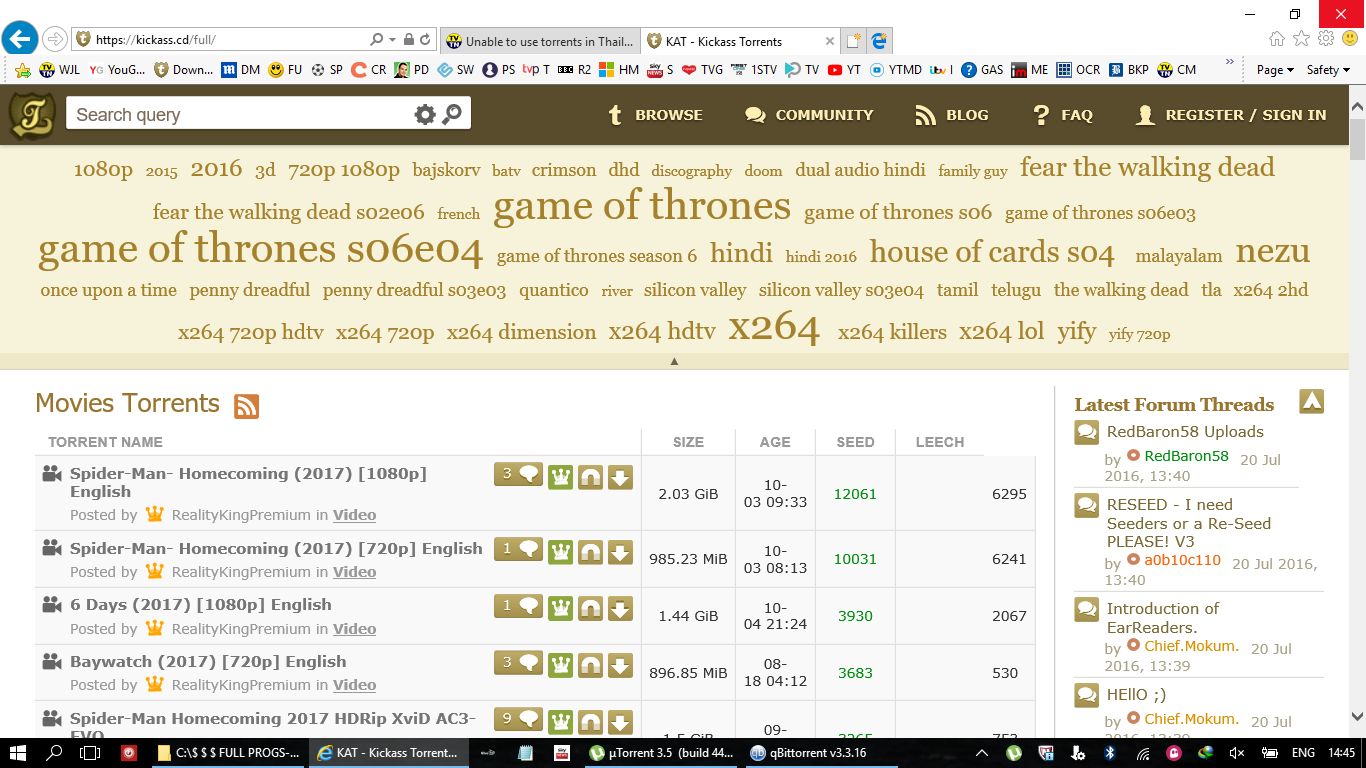Click the YT bookmark in favorites bar
1366x768 pixels.
click(x=844, y=70)
